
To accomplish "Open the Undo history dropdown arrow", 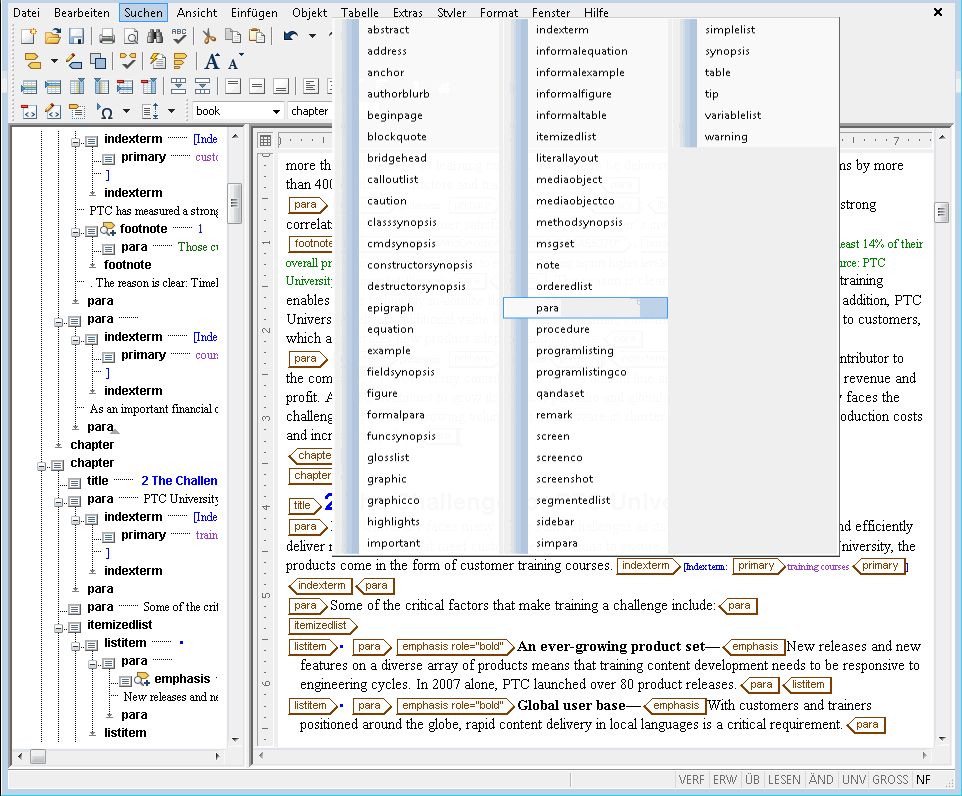I will [x=312, y=36].
